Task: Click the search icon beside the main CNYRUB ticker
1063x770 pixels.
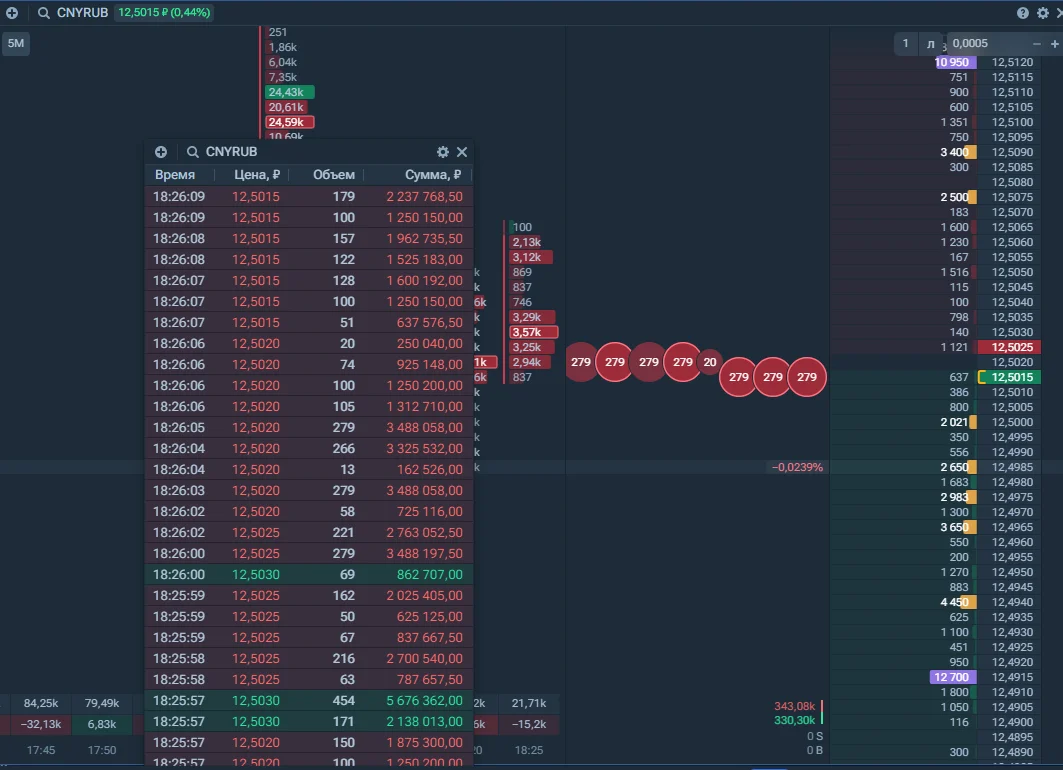Action: pyautogui.click(x=43, y=13)
